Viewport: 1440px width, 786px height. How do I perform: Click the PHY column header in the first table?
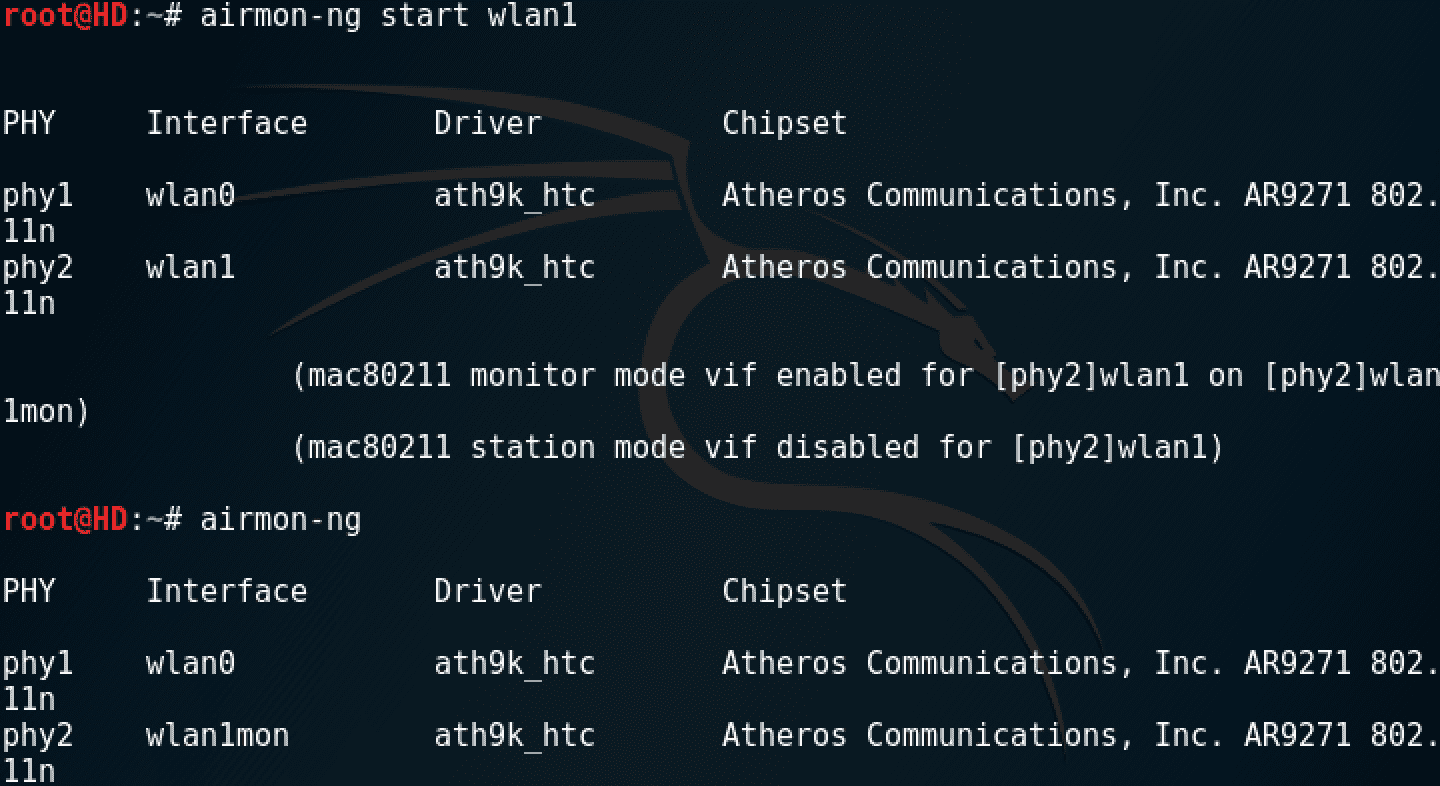[29, 124]
